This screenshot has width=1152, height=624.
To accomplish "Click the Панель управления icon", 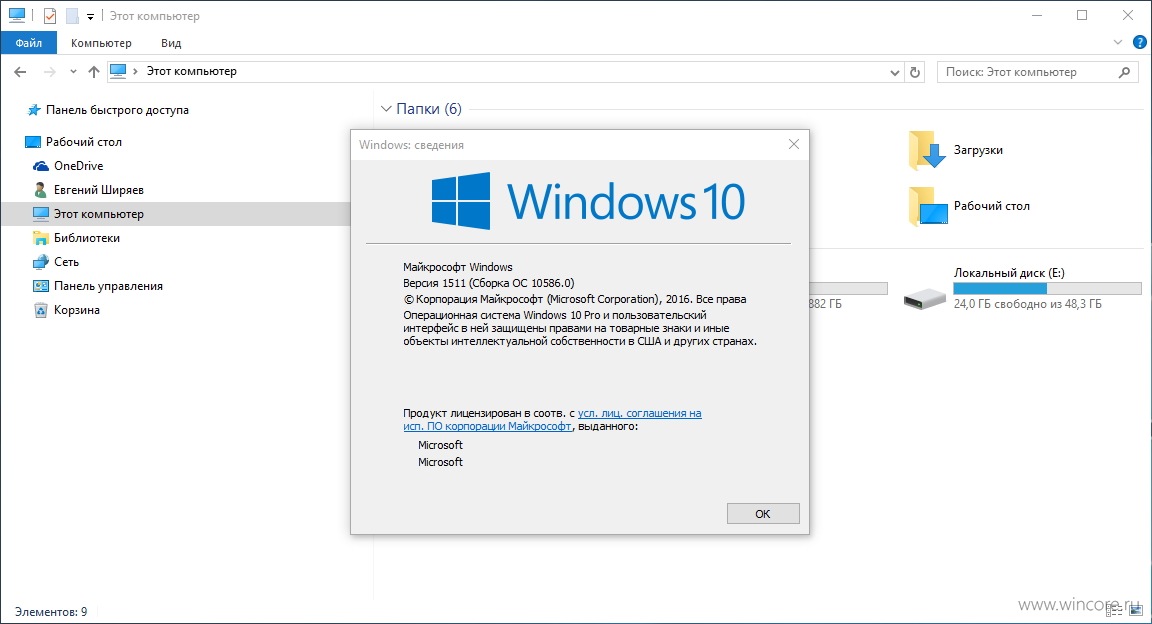I will [41, 286].
